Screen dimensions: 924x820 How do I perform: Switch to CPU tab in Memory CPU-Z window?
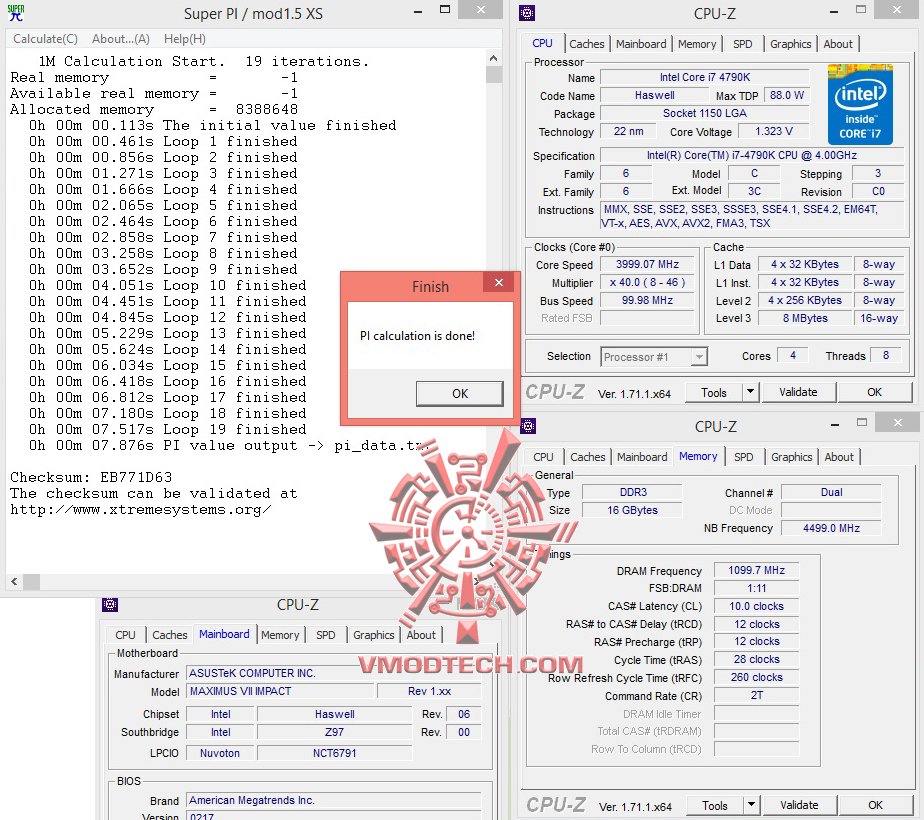[x=543, y=457]
